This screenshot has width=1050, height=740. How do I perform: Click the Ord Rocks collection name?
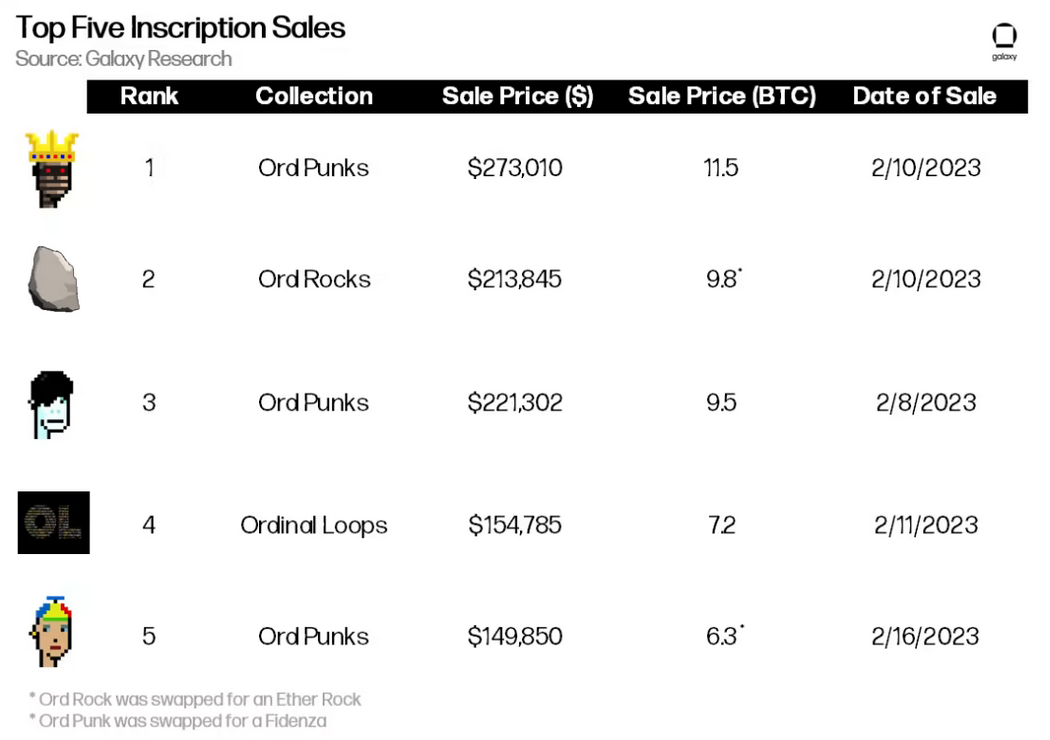tap(314, 279)
